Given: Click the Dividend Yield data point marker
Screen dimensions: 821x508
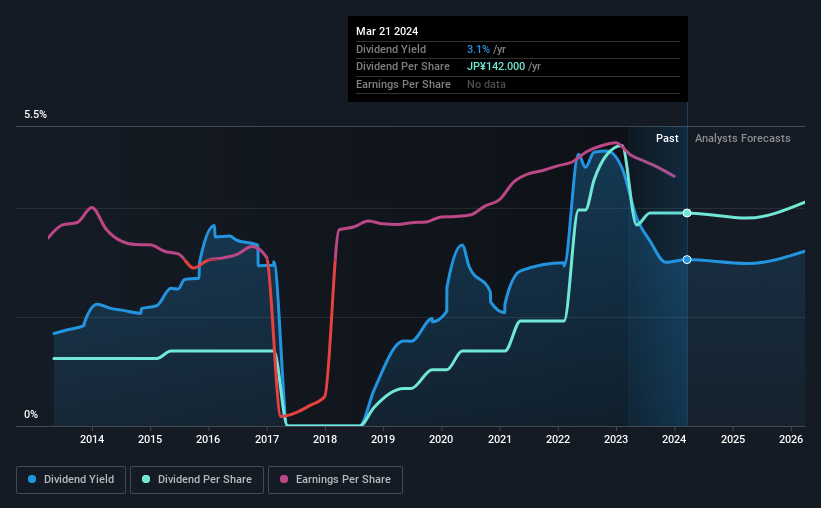Looking at the screenshot, I should [x=687, y=259].
